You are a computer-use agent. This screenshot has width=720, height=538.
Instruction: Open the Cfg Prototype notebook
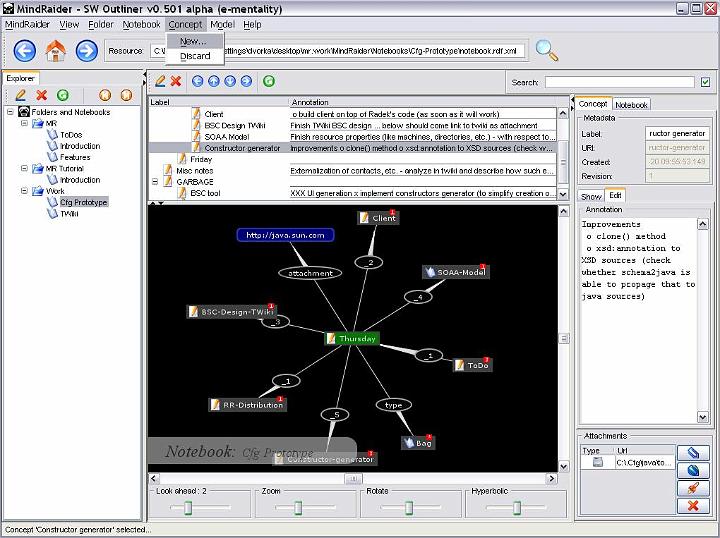tap(84, 202)
